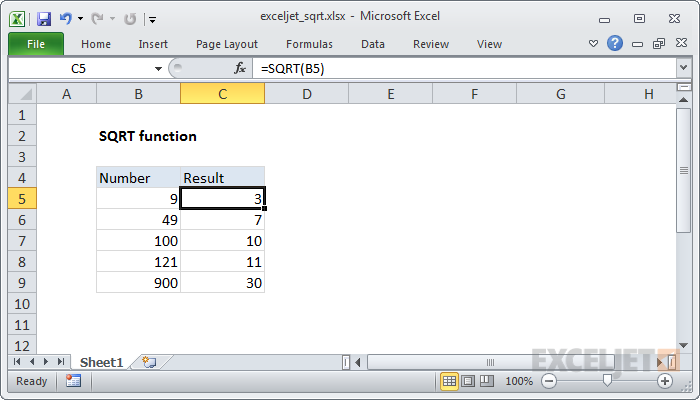Click the Result header cell
Image resolution: width=700 pixels, height=400 pixels.
click(222, 178)
